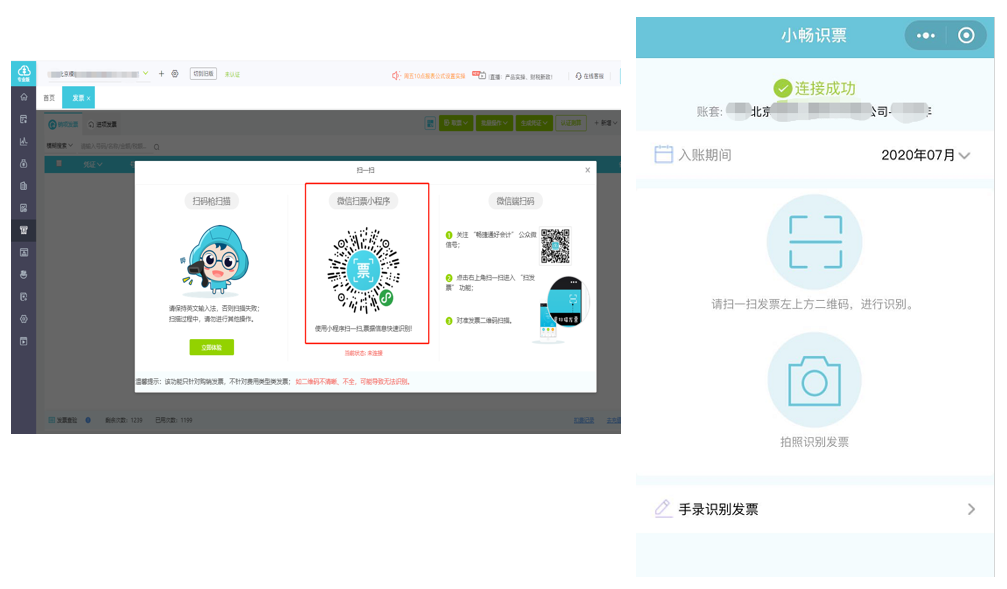Open 手录识别发票 entry
The image size is (1007, 589).
(814, 509)
